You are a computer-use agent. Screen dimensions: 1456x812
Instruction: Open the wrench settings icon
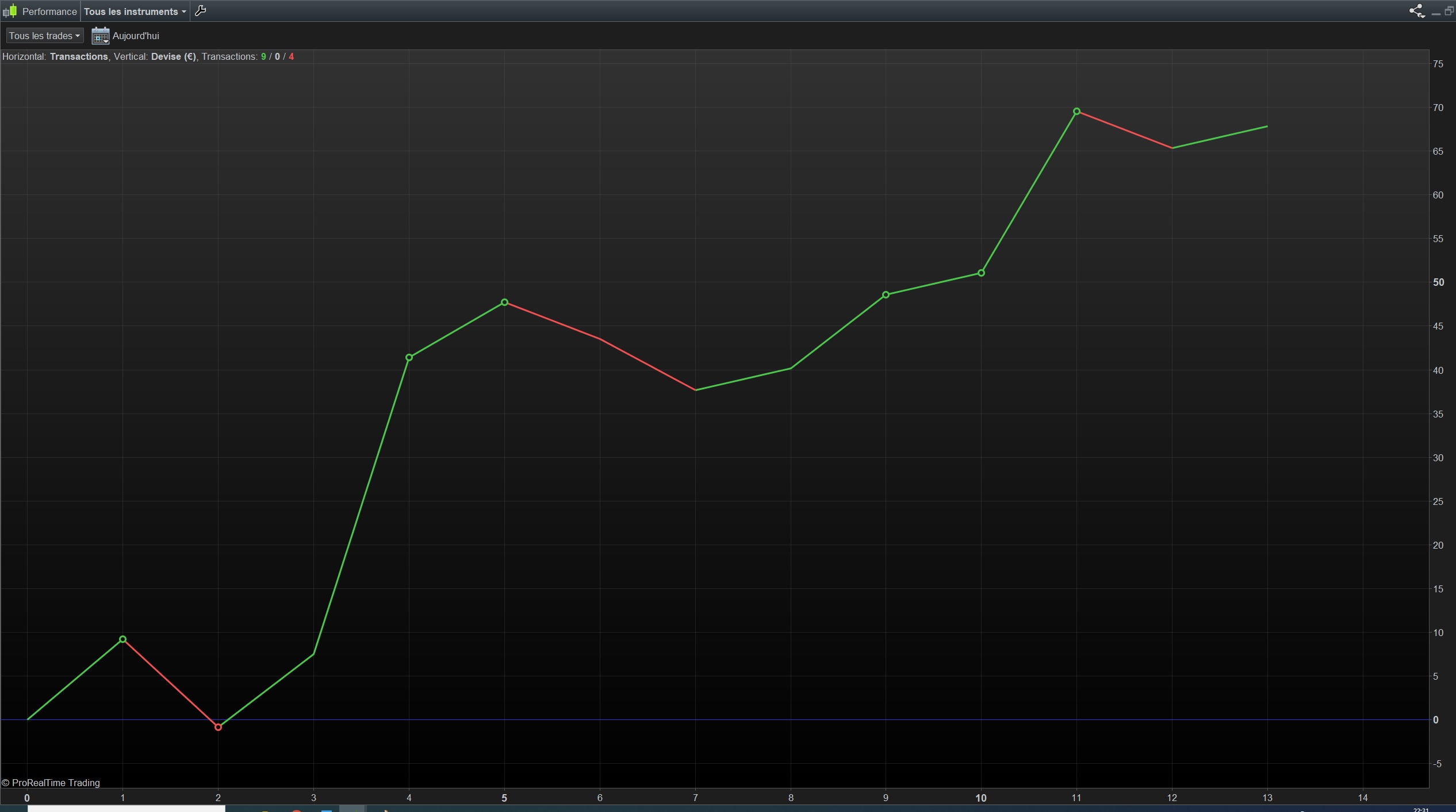point(201,11)
